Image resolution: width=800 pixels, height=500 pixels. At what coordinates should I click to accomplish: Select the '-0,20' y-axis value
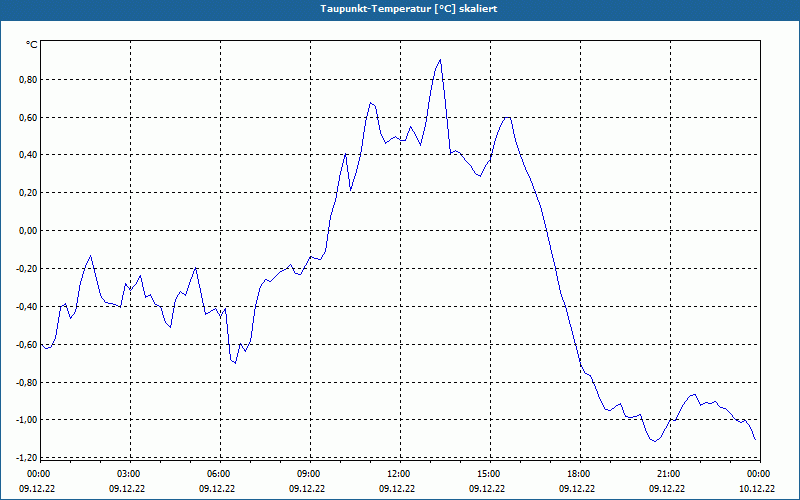[28, 268]
